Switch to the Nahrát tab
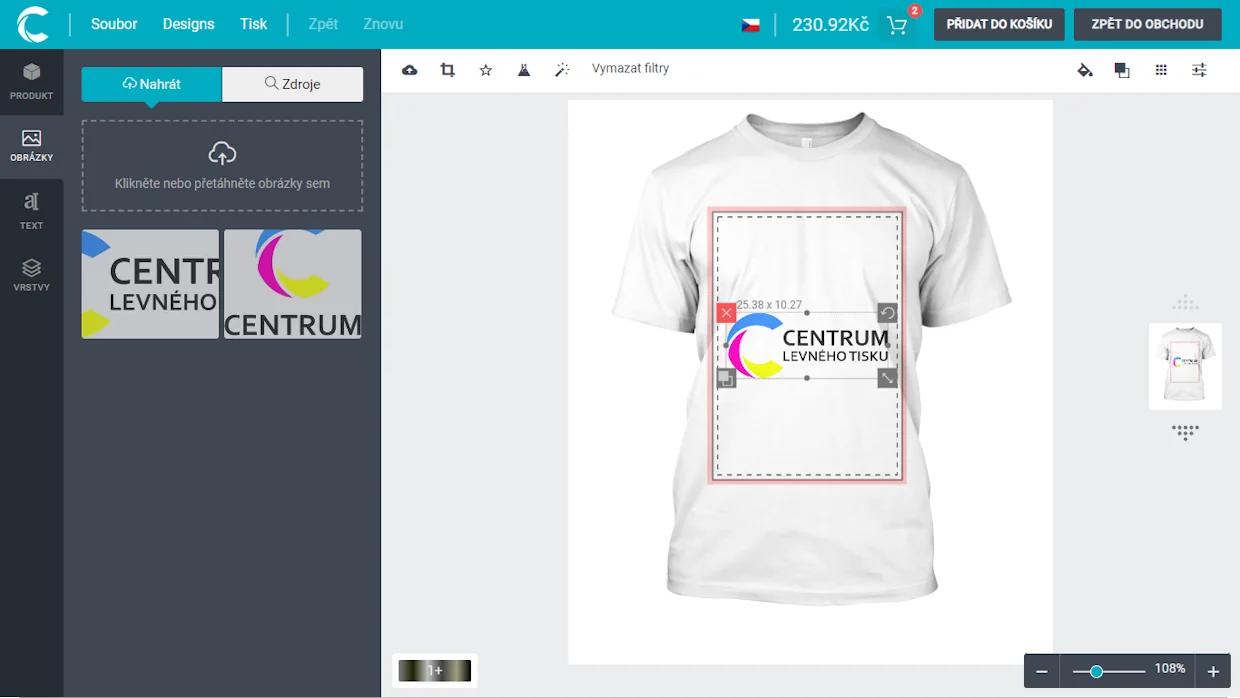This screenshot has height=698, width=1240. coord(151,84)
